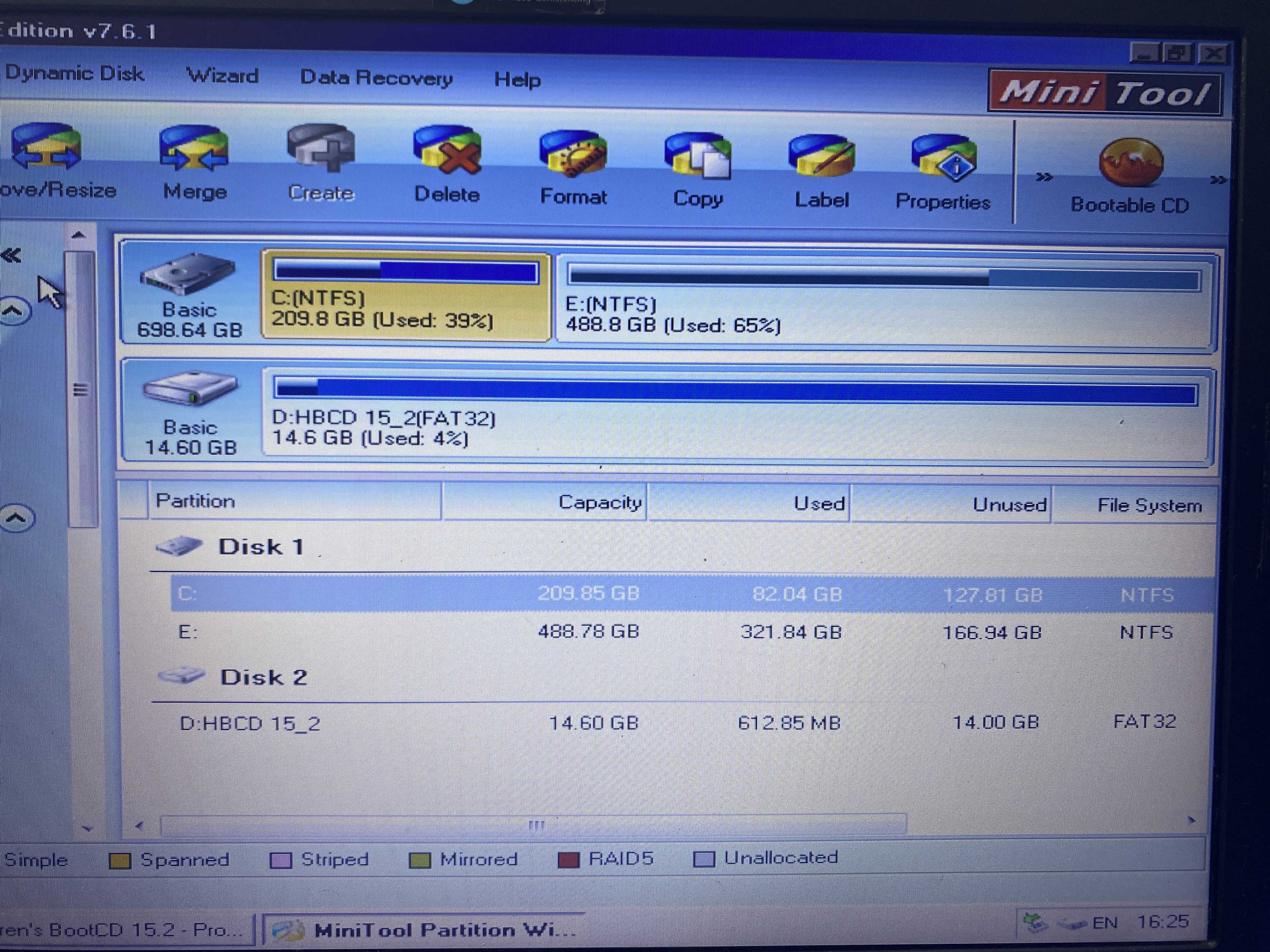
Task: Collapse the lower sidebar section
Action: [17, 518]
